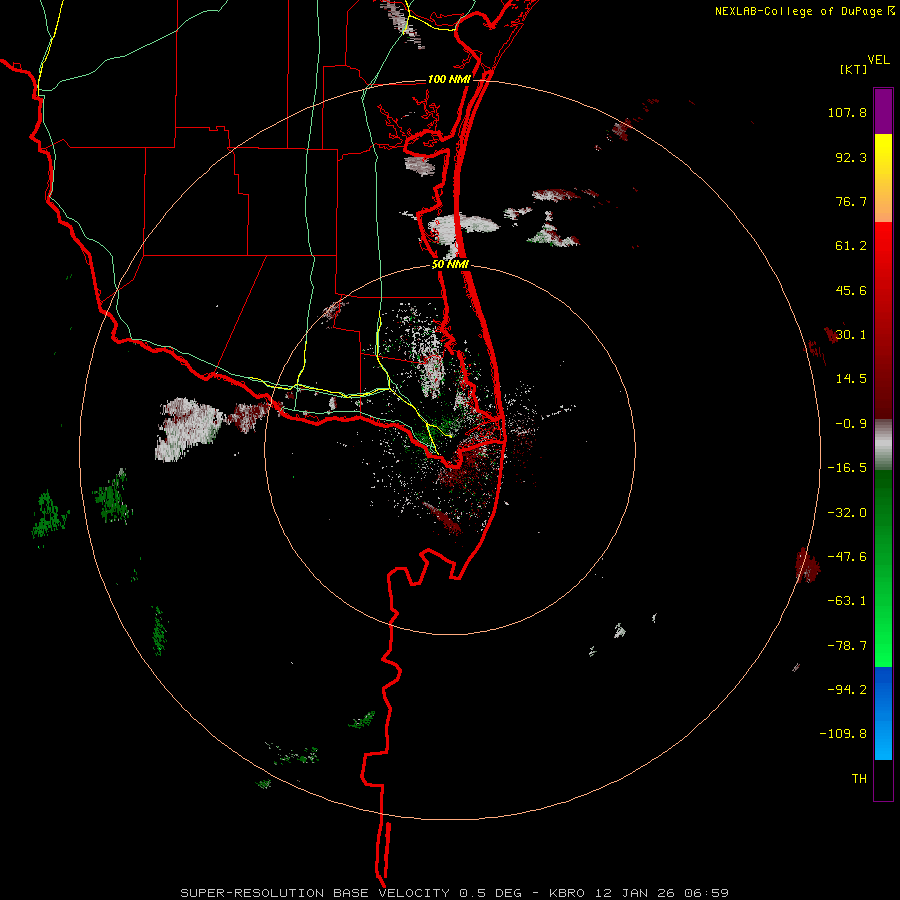This screenshot has width=900, height=900.
Task: Pick the gray near-zero band of scale
Action: pyautogui.click(x=883, y=445)
